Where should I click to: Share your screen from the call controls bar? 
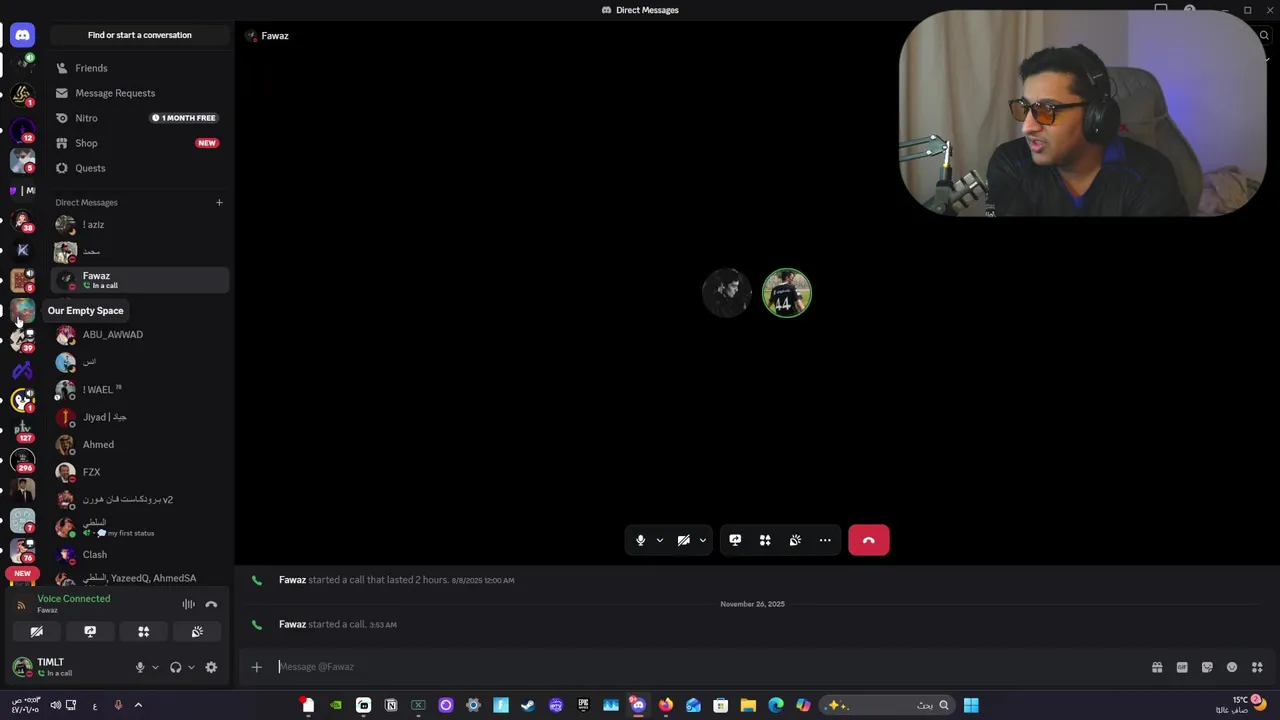point(735,540)
